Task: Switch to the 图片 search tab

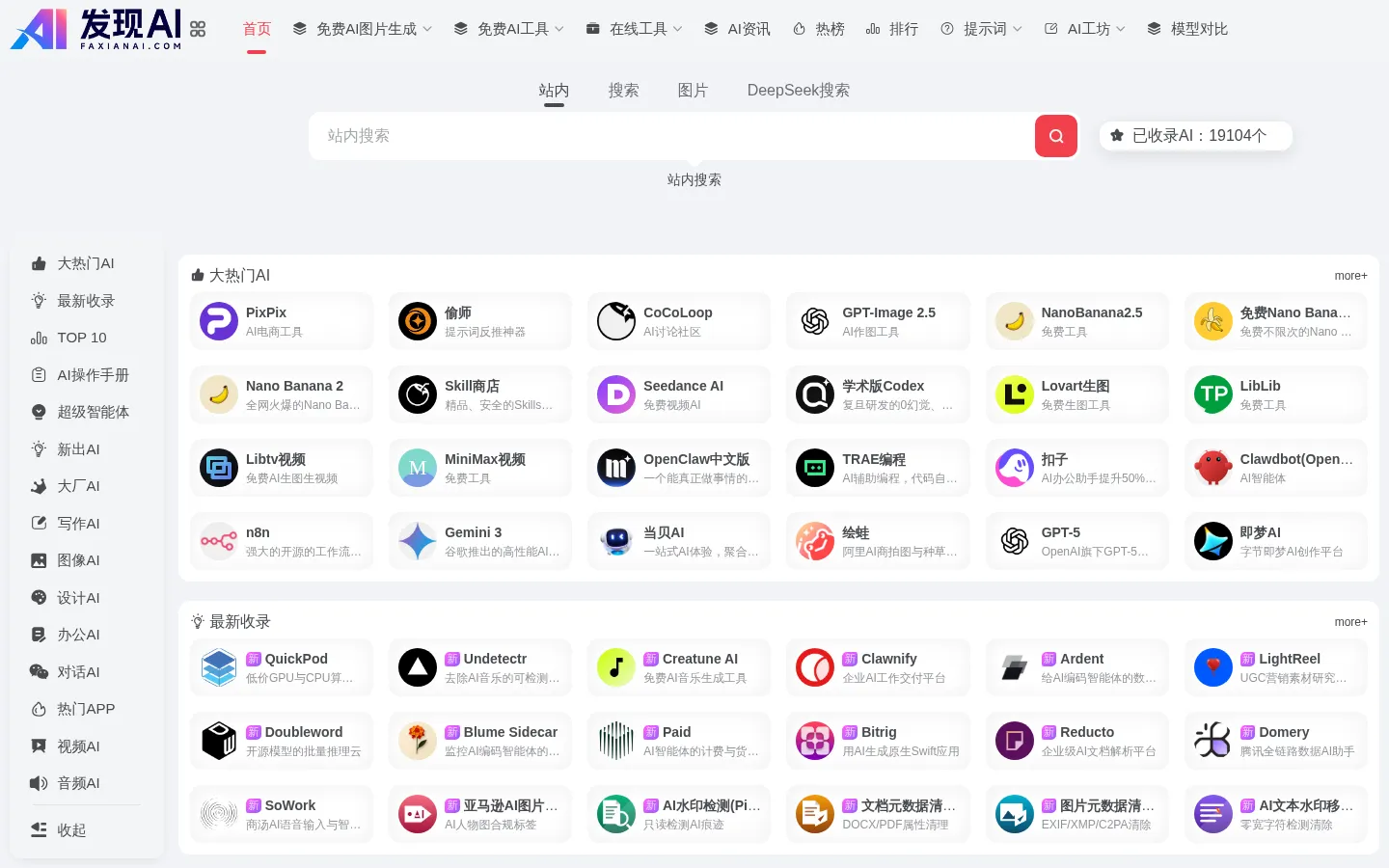Action: (693, 90)
